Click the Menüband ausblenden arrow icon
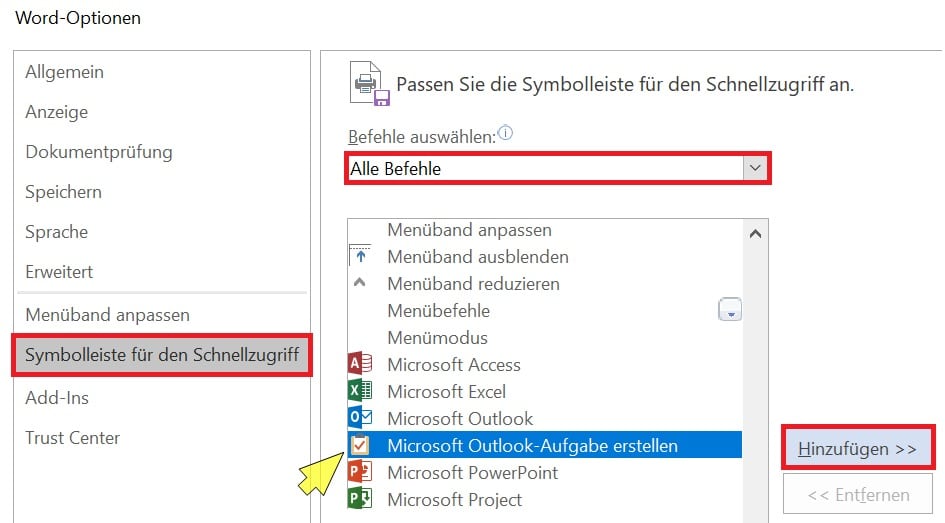The width and height of the screenshot is (945, 523). tap(359, 257)
